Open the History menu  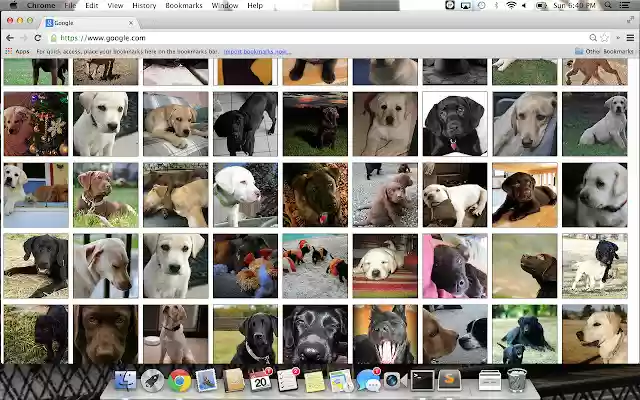click(x=144, y=5)
